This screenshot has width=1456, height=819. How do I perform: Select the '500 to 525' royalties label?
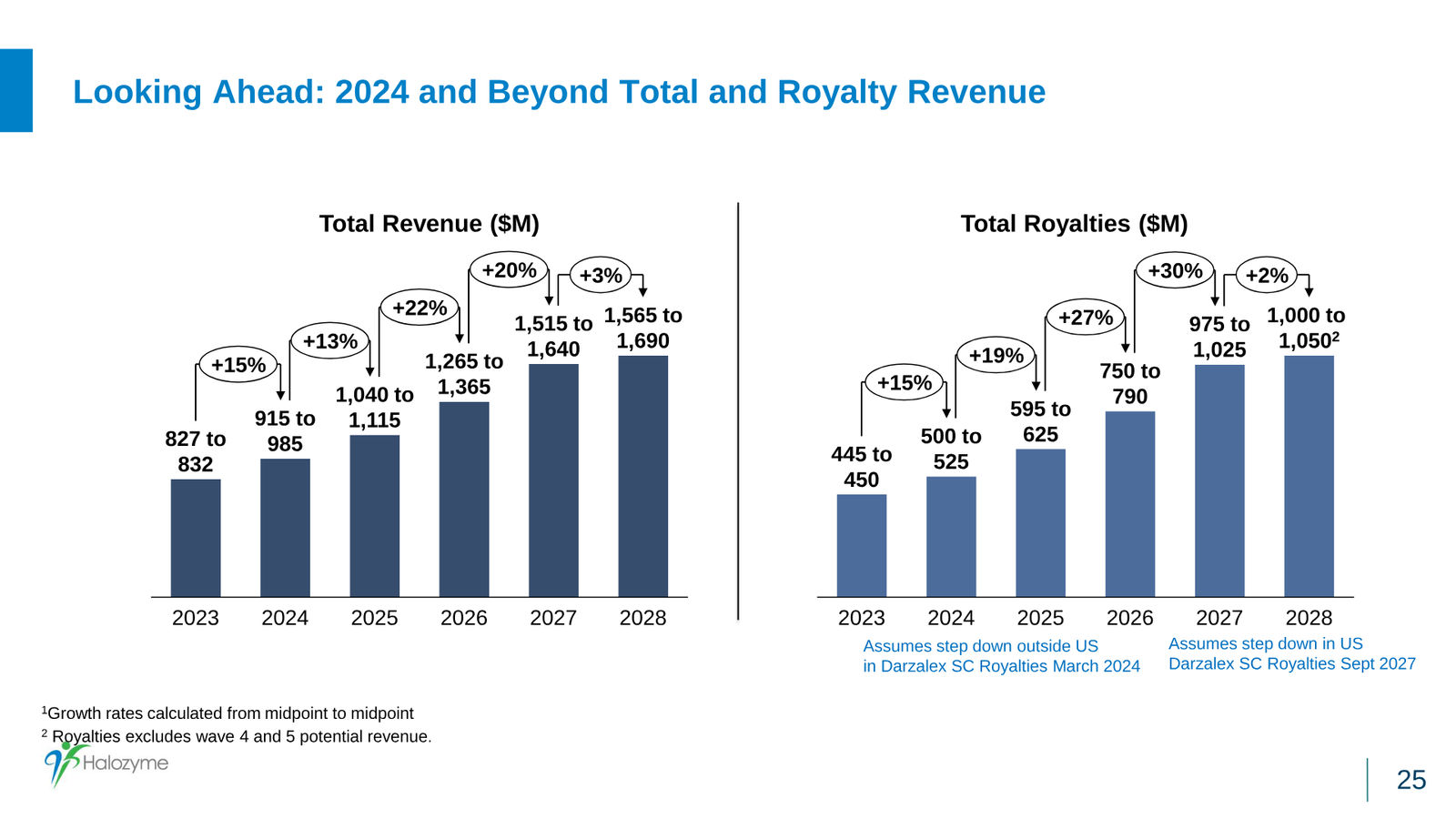pos(951,449)
